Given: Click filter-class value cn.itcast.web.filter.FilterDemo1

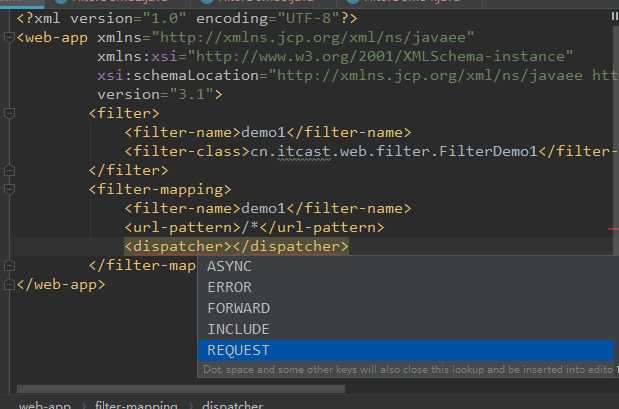Looking at the screenshot, I should 394,151.
